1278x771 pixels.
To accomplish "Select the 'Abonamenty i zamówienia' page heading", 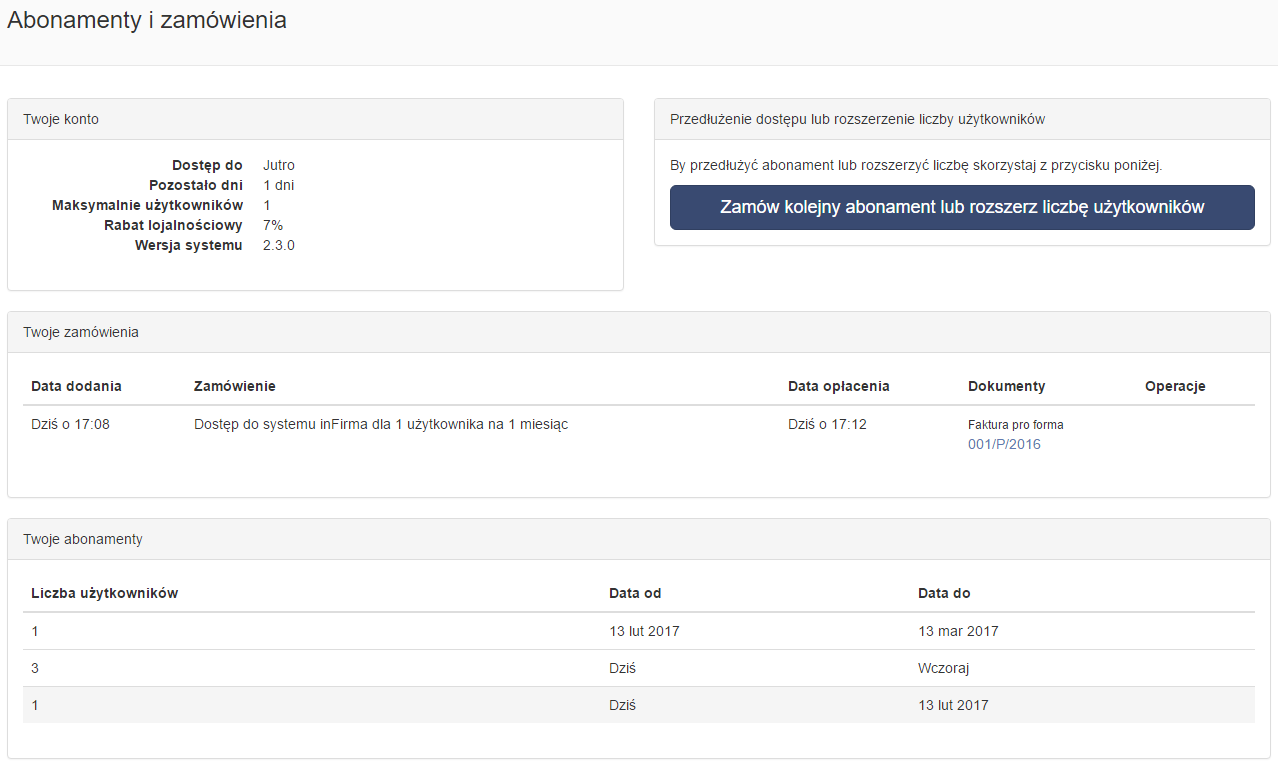I will [147, 20].
